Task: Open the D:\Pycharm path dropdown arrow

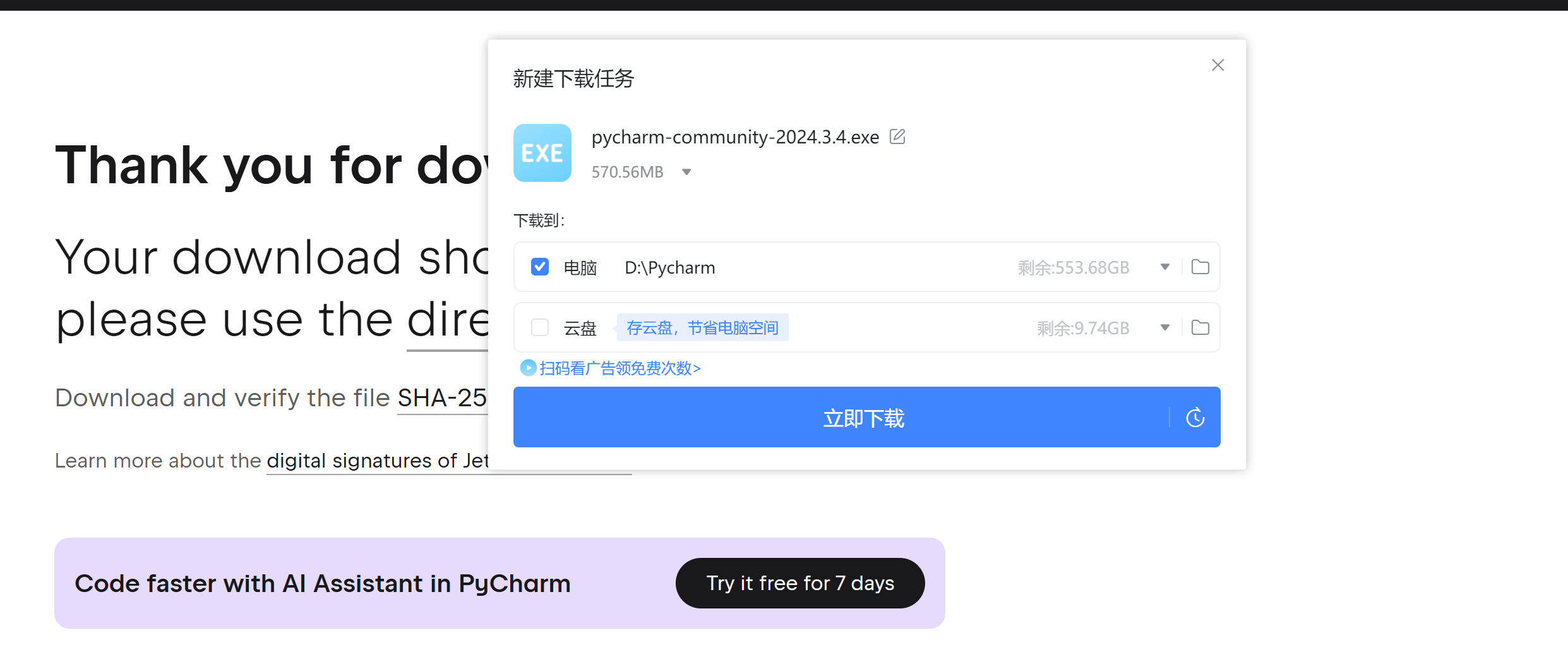Action: [x=1165, y=267]
